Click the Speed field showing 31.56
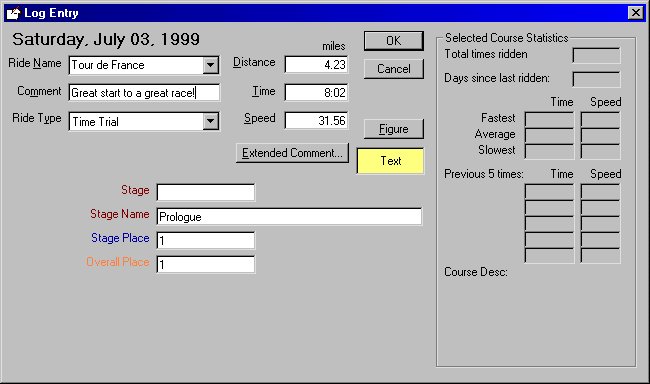Image resolution: width=650 pixels, height=384 pixels. click(x=316, y=121)
